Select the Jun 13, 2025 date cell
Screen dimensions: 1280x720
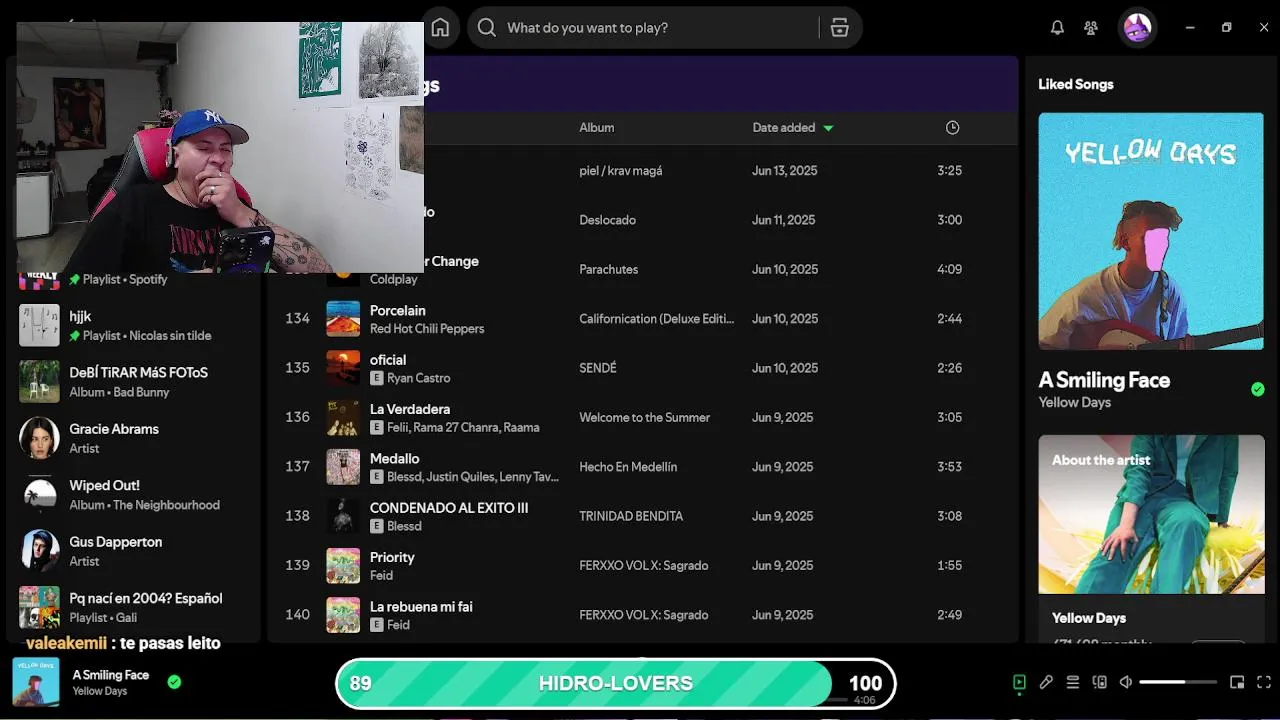785,170
